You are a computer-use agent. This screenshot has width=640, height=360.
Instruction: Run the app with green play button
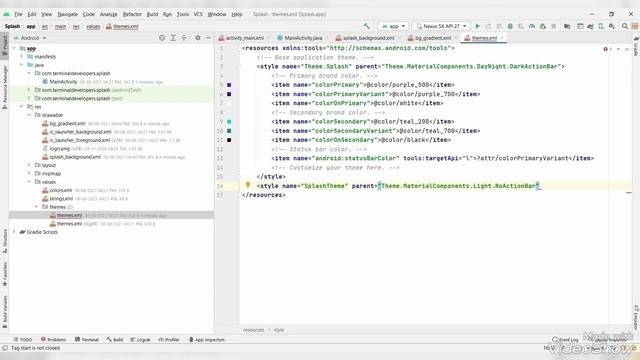(477, 26)
